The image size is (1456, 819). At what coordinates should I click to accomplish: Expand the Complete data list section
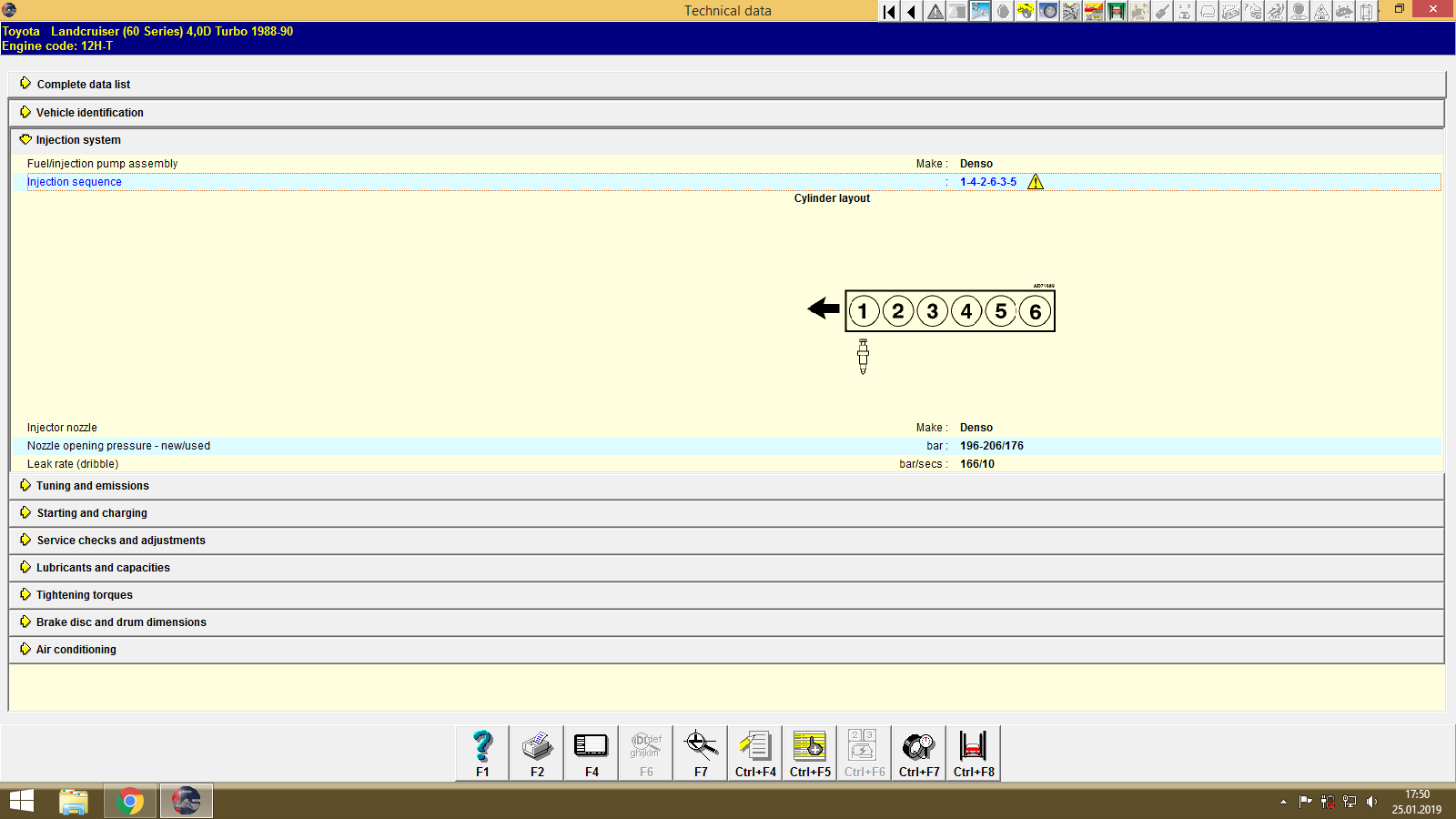pos(84,85)
